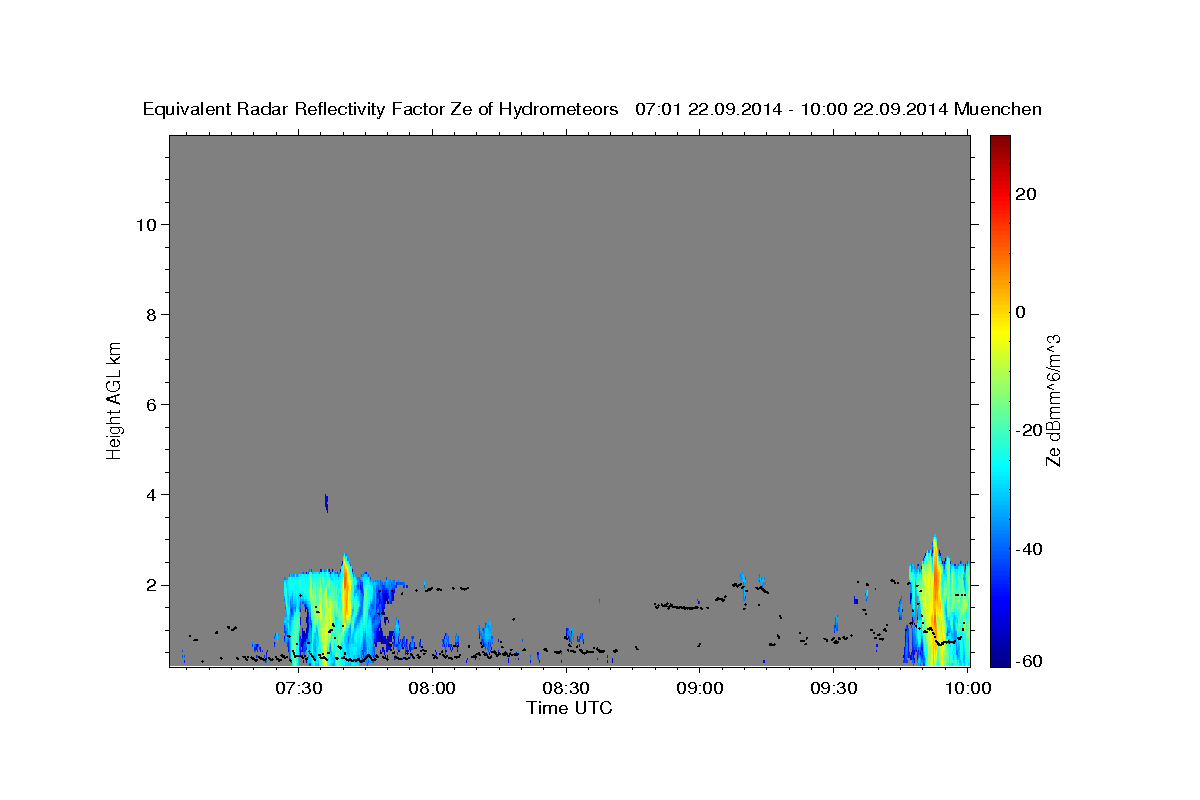Click the height axis label 4
The height and width of the screenshot is (800, 1200).
(x=151, y=494)
